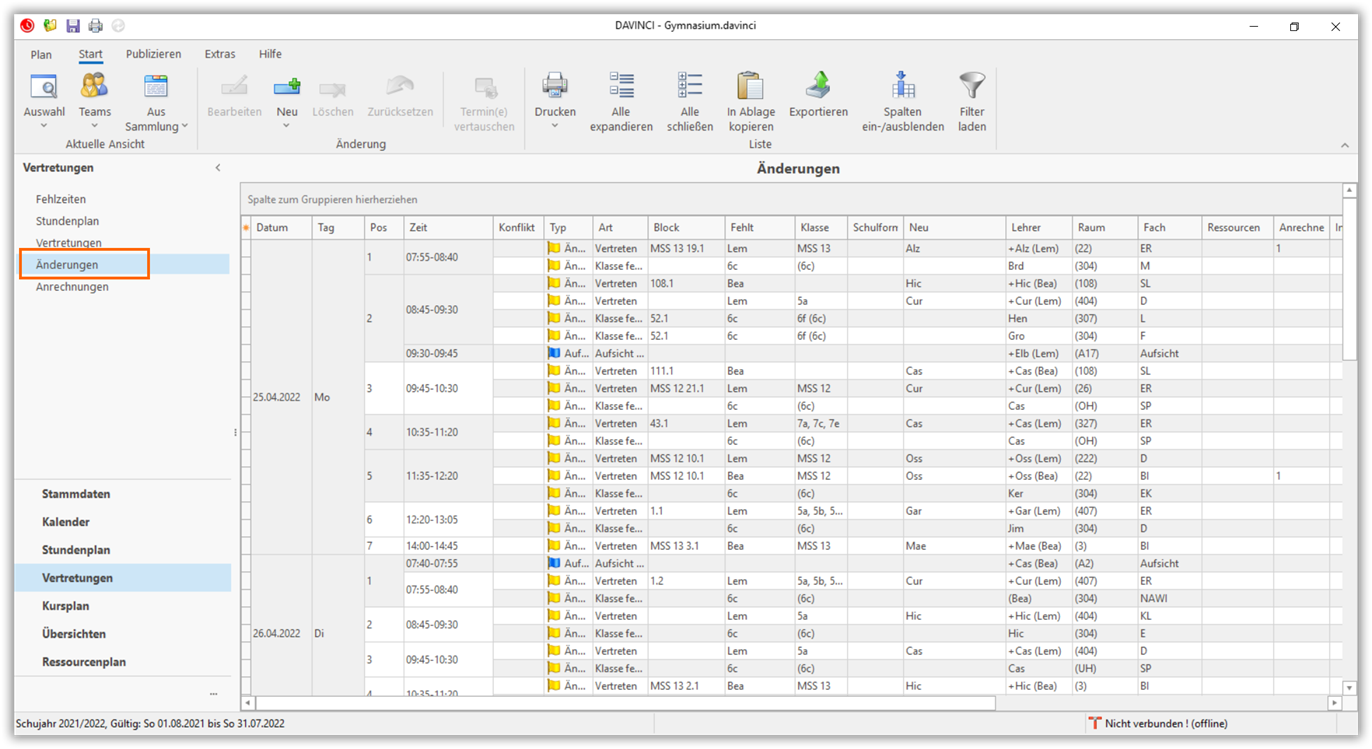Open the Stundenplan navigation section
Viewport: 1372px width, 749px height.
coord(76,550)
